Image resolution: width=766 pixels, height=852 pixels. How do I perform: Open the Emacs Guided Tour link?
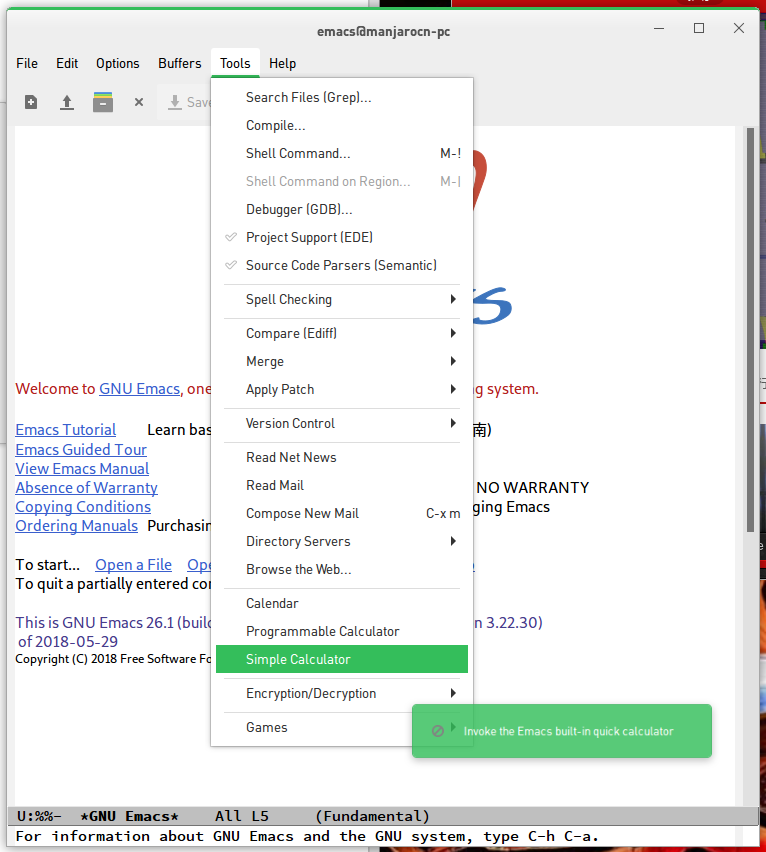[81, 450]
